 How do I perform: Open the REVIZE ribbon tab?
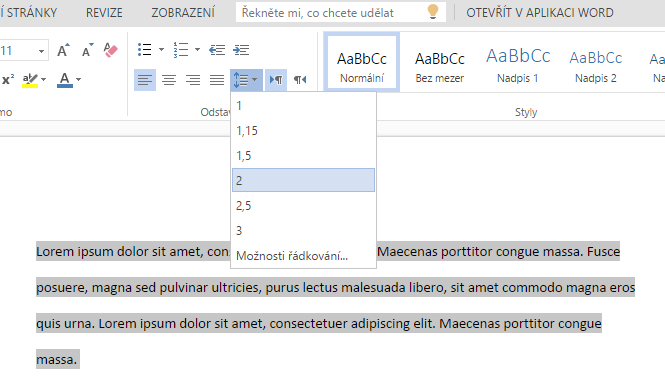coord(104,13)
